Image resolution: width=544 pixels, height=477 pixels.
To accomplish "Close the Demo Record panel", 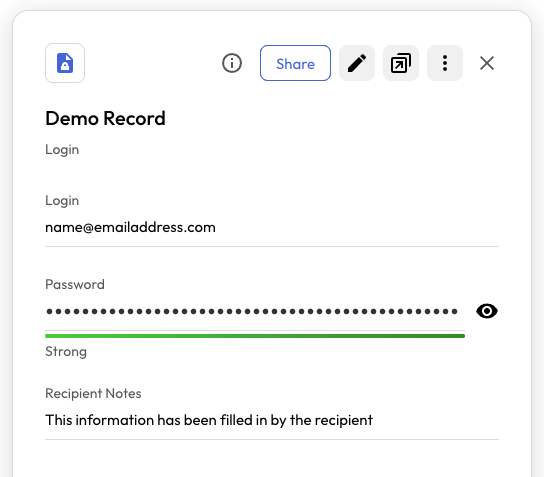I will [487, 63].
